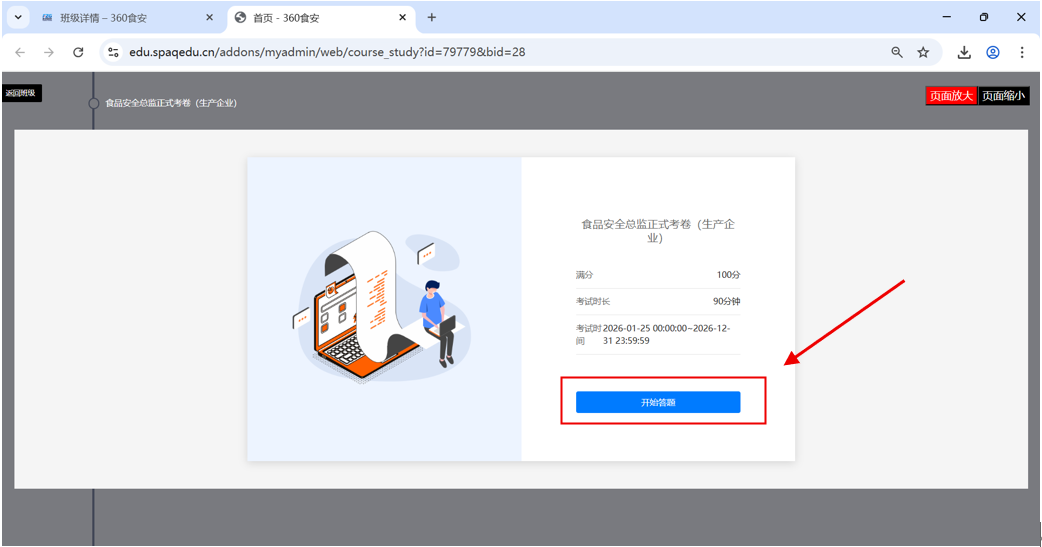Click the red 页面放大 button
The width and height of the screenshot is (1042, 547).
click(x=950, y=96)
